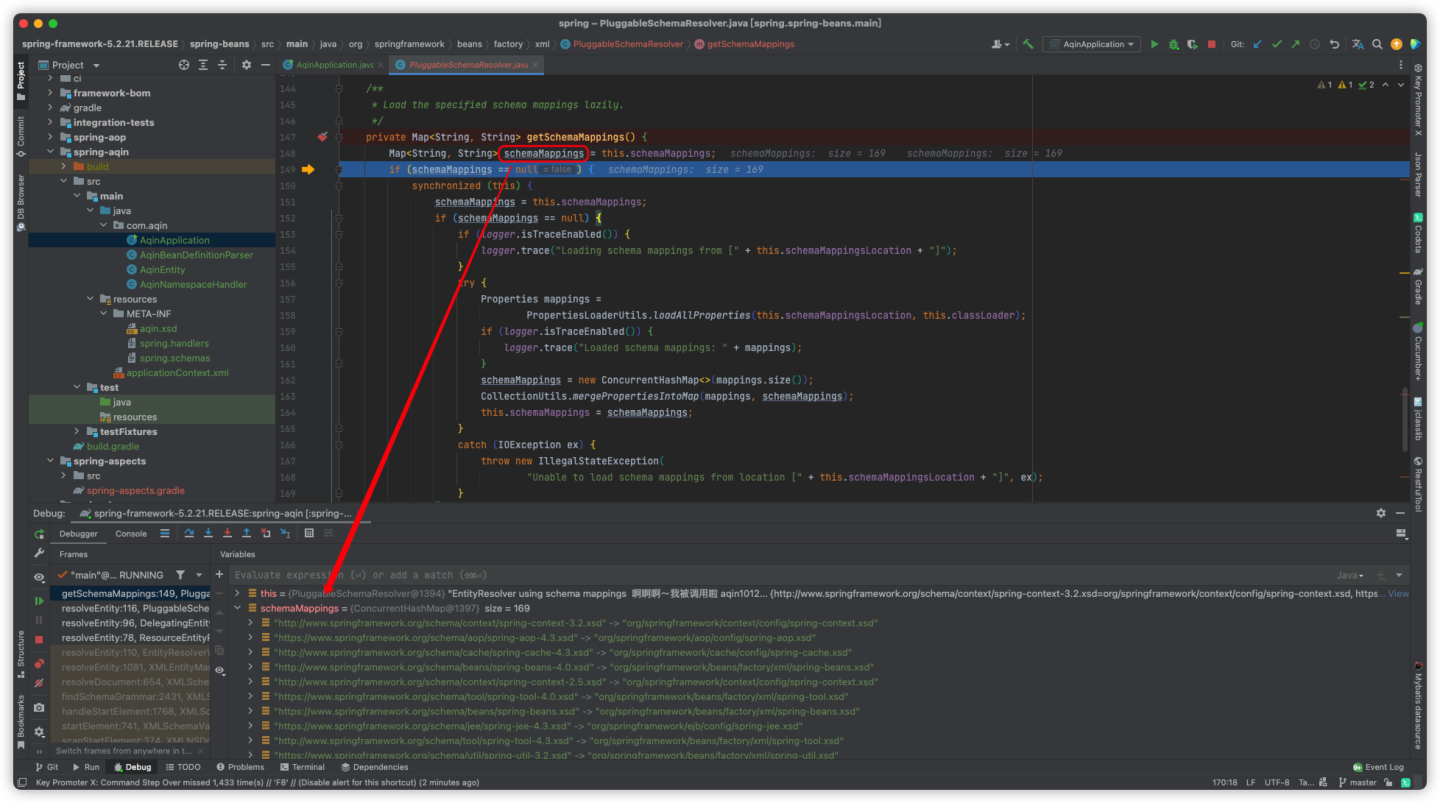Screen dimensions: 1440x803
Task: Click the Evaluate expression input field
Action: [780, 575]
